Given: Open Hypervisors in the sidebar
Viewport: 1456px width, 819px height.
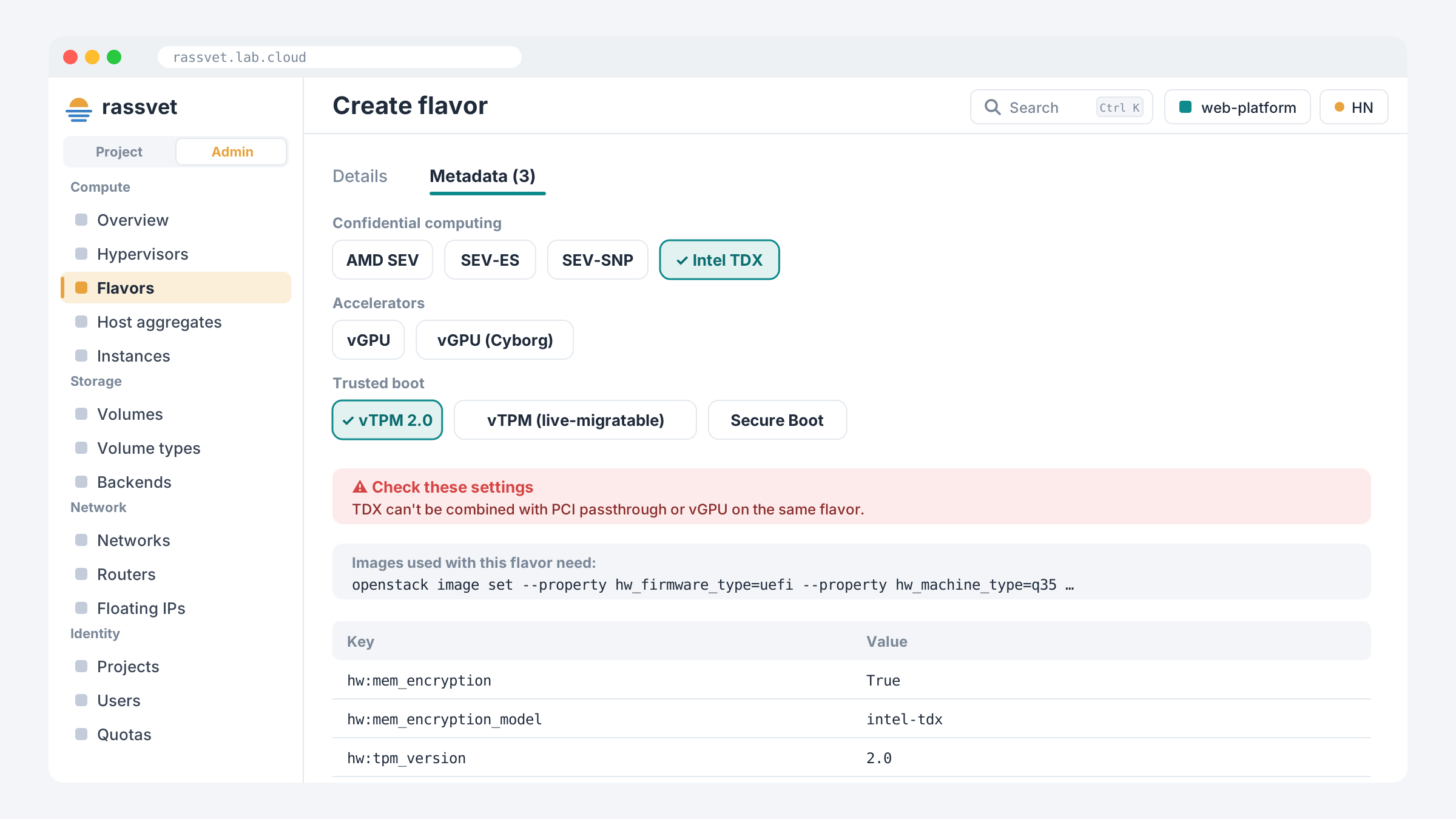Looking at the screenshot, I should point(176,254).
